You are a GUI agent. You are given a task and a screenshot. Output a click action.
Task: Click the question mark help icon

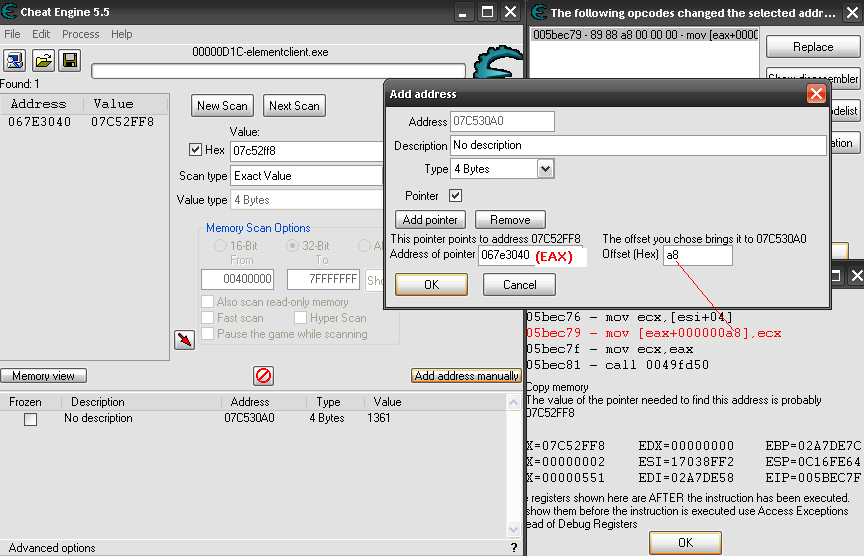pos(514,547)
